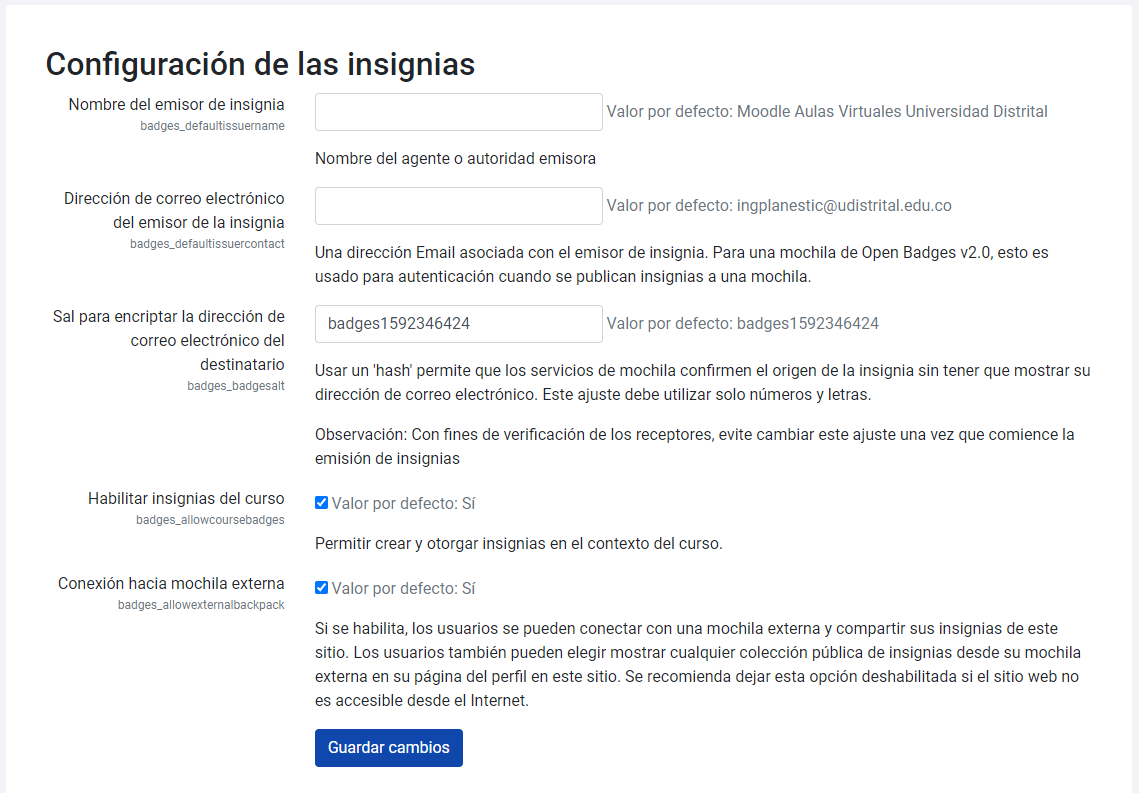The image size is (1139, 793).
Task: Click the badge issuer name input field
Action: pyautogui.click(x=458, y=111)
